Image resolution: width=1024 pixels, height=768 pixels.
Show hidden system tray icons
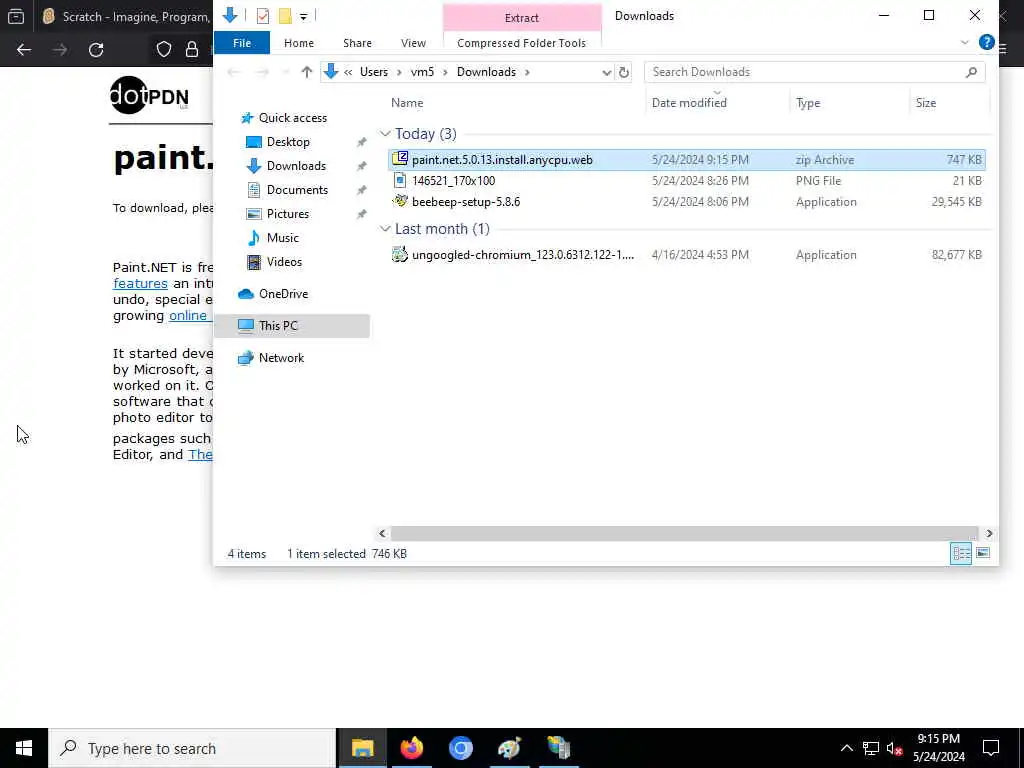pos(846,748)
